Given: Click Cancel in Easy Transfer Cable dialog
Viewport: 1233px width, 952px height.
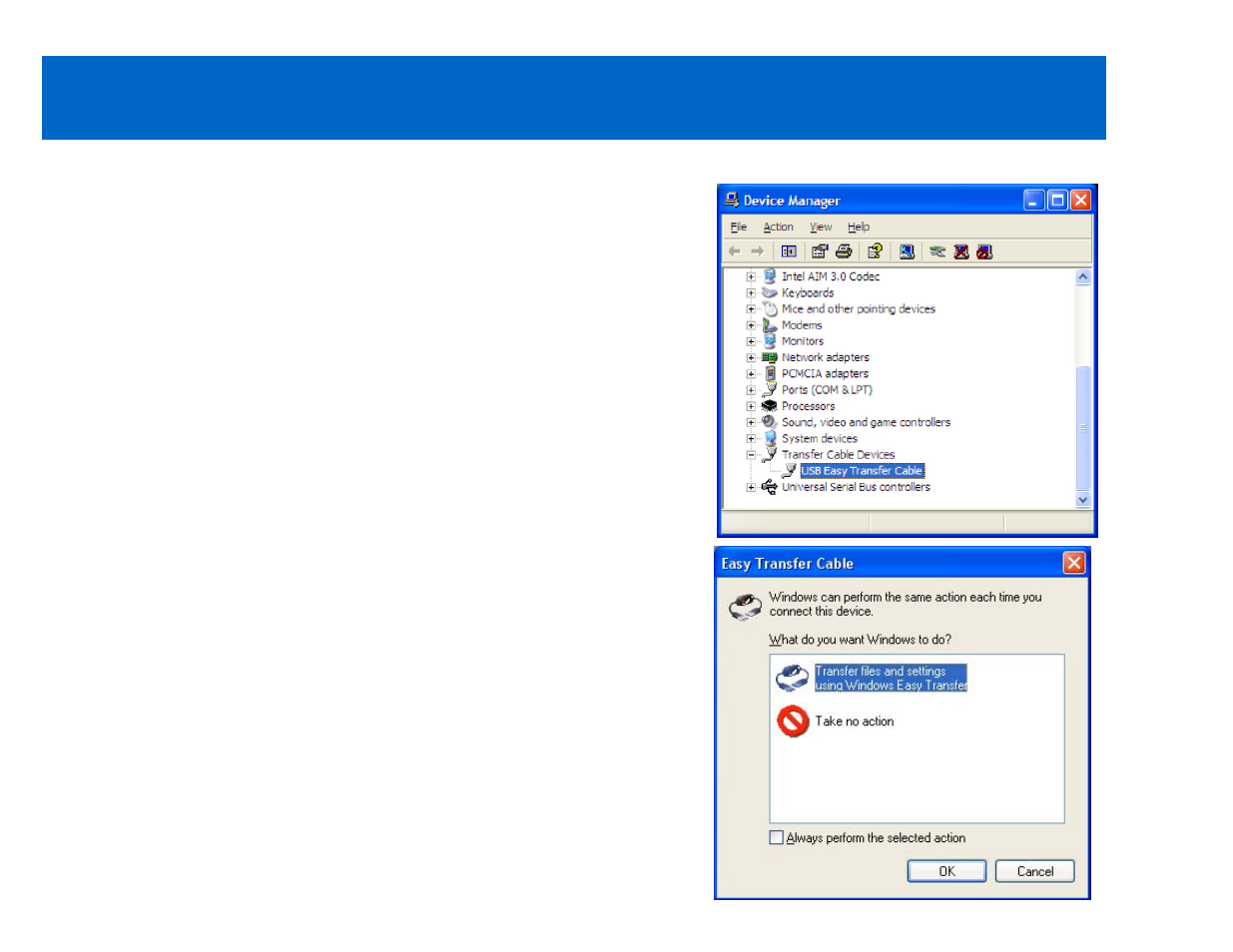Looking at the screenshot, I should click(1035, 871).
